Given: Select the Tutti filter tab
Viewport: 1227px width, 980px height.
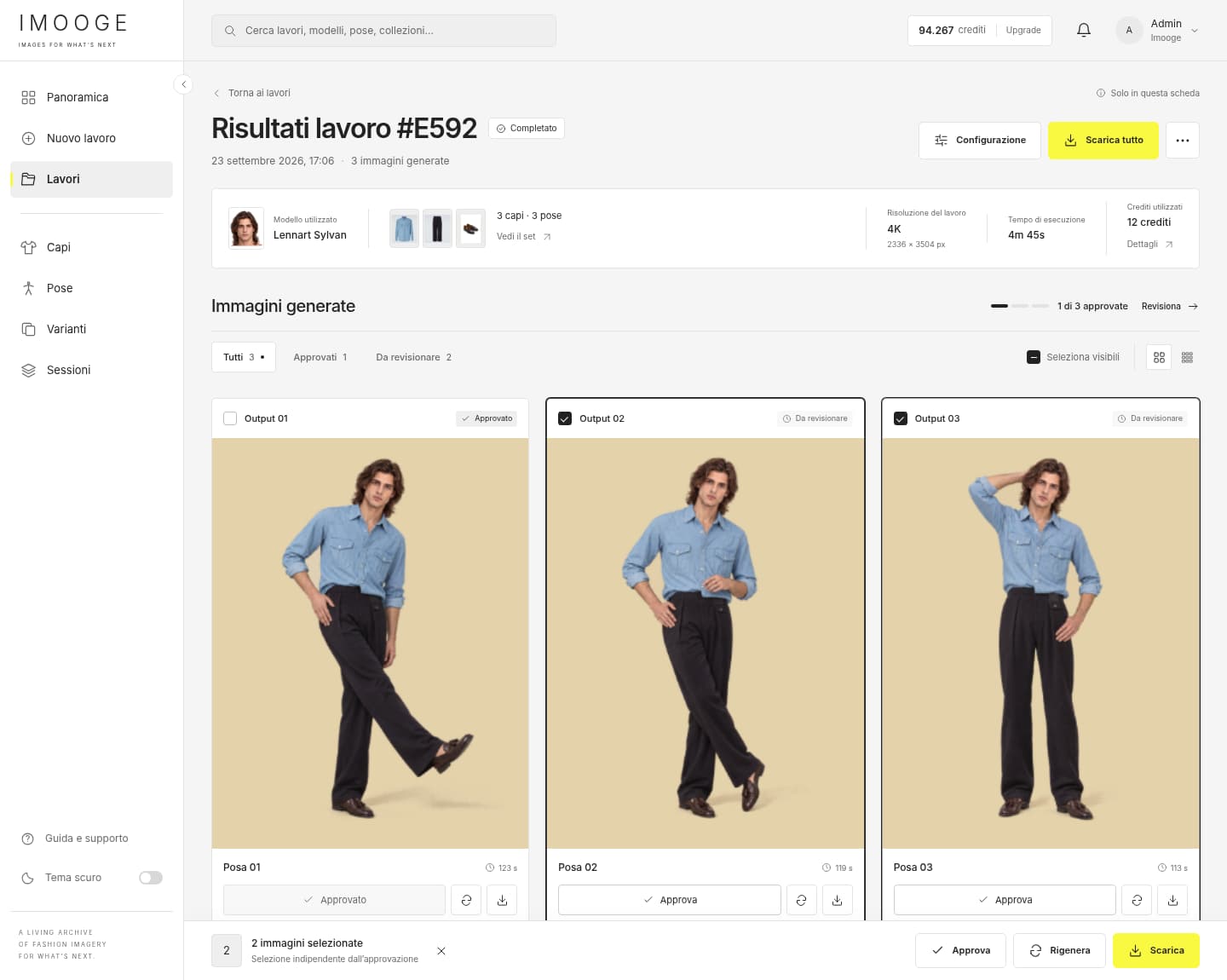Looking at the screenshot, I should (x=244, y=357).
